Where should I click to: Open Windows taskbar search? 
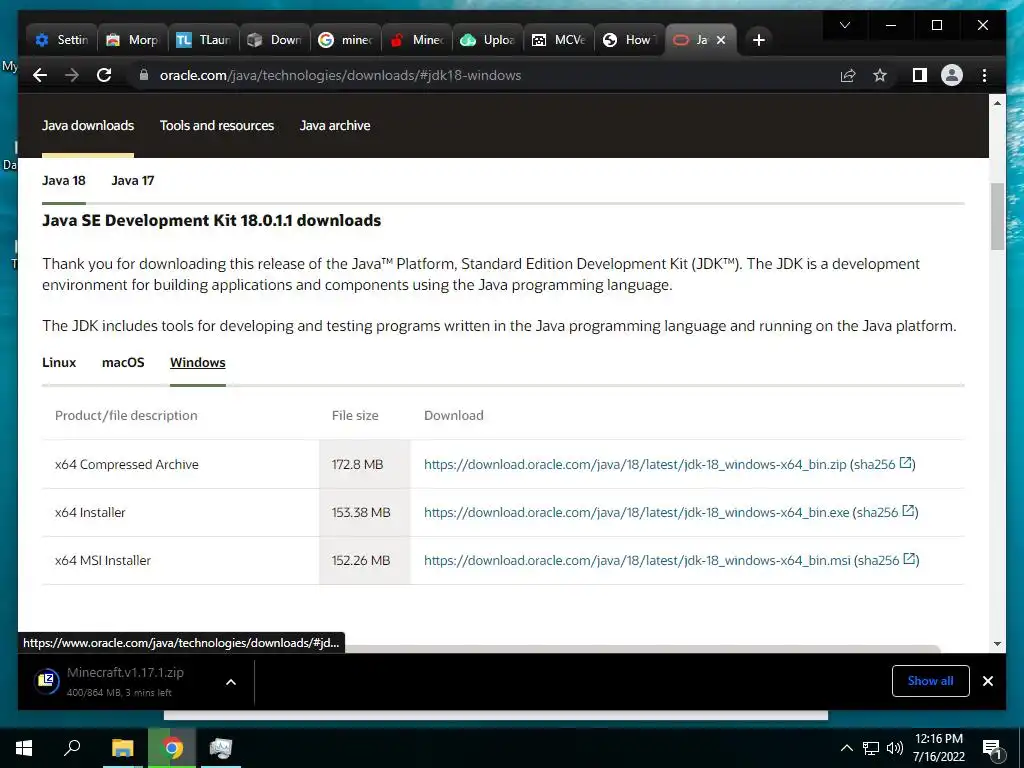(72, 748)
